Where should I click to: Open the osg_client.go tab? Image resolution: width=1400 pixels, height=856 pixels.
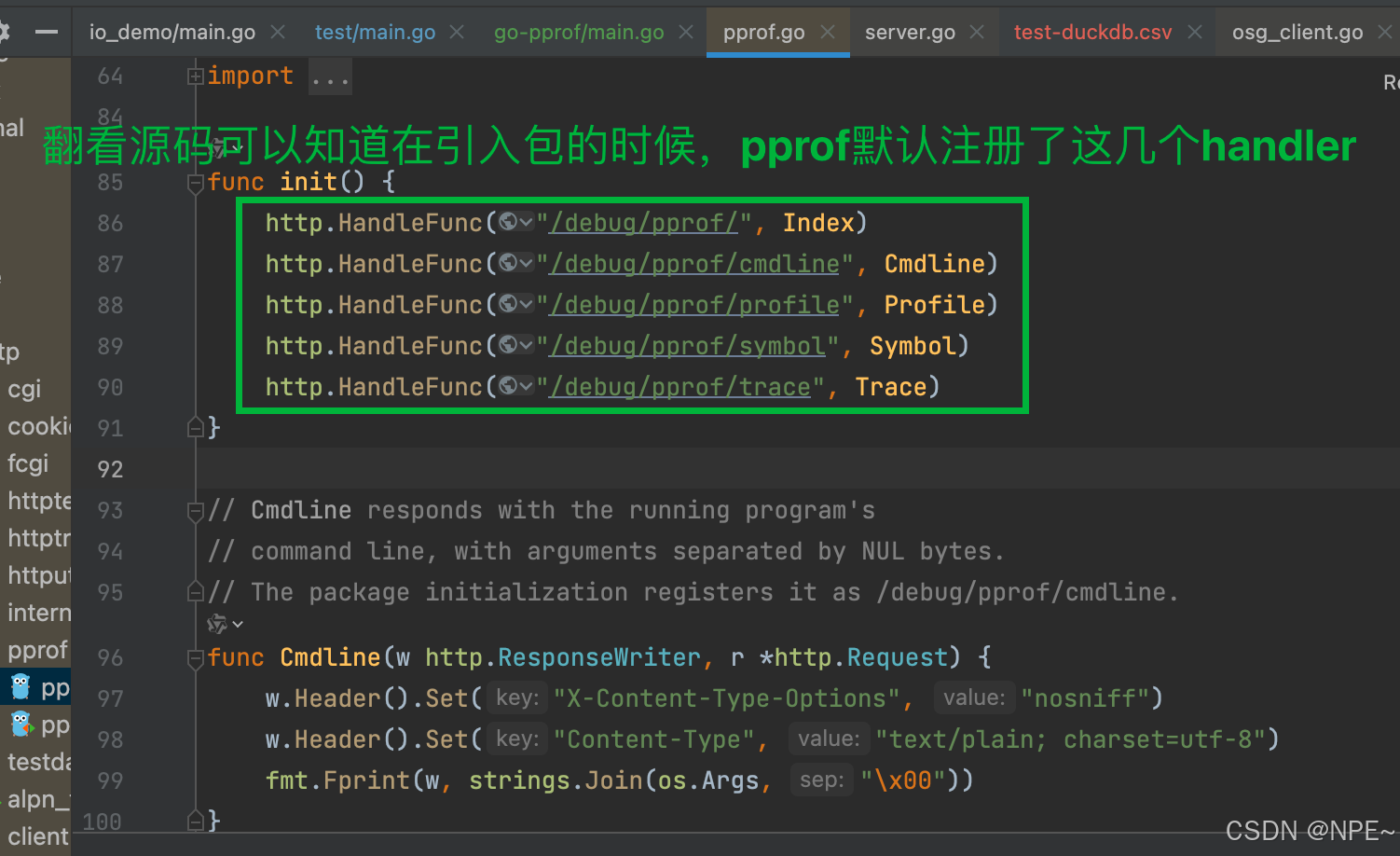[x=1297, y=32]
